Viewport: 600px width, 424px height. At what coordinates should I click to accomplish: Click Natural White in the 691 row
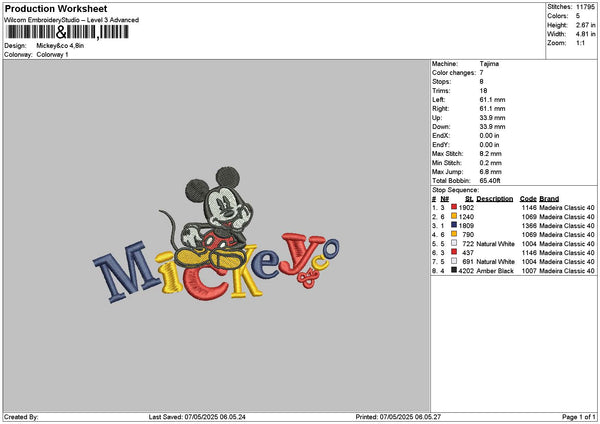point(496,262)
